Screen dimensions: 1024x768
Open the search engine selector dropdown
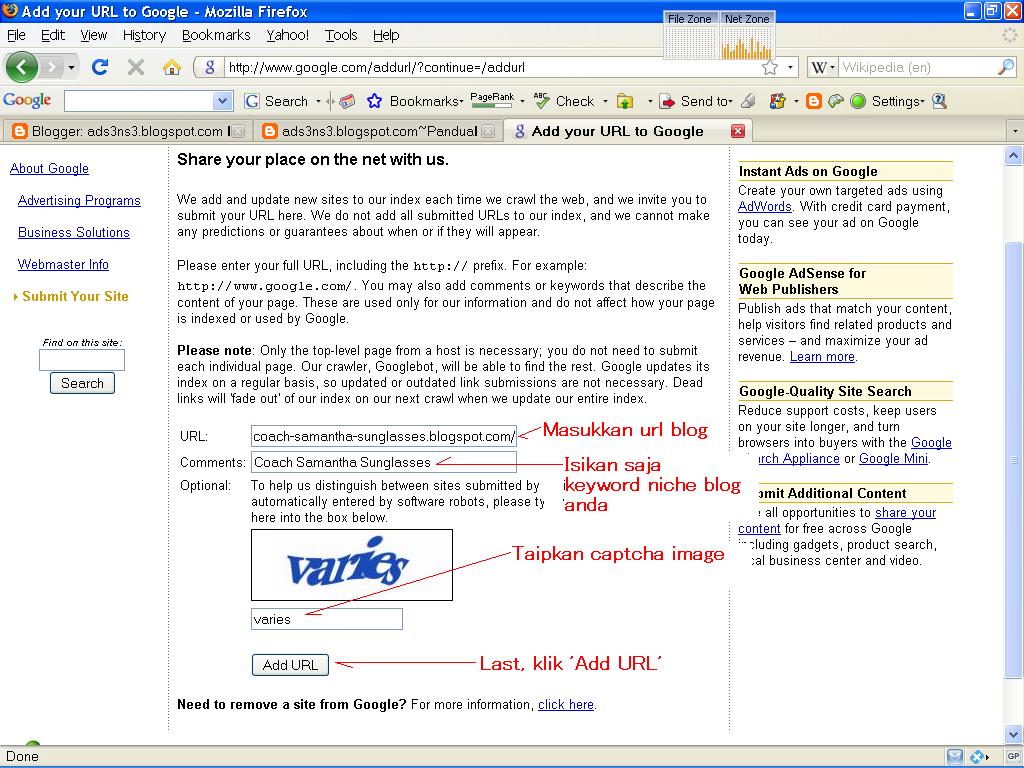[823, 67]
